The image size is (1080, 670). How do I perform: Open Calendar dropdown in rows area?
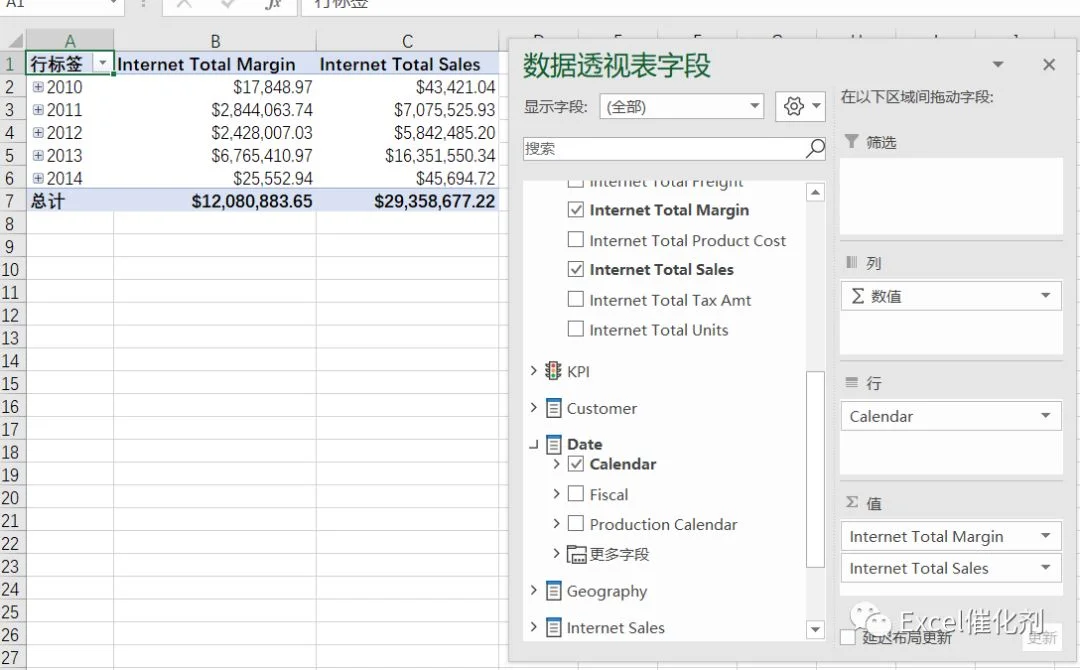(1046, 416)
